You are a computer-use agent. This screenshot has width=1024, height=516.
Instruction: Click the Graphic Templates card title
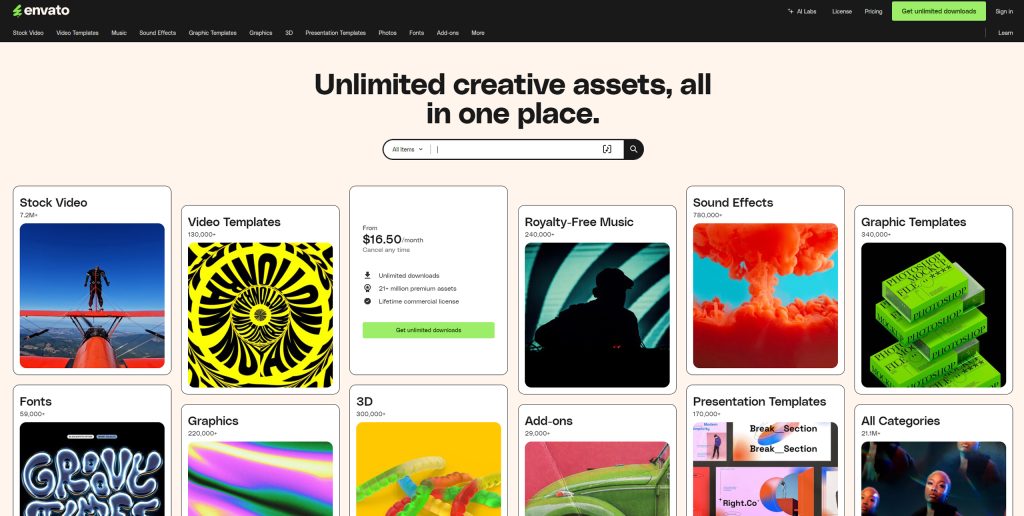[914, 223]
